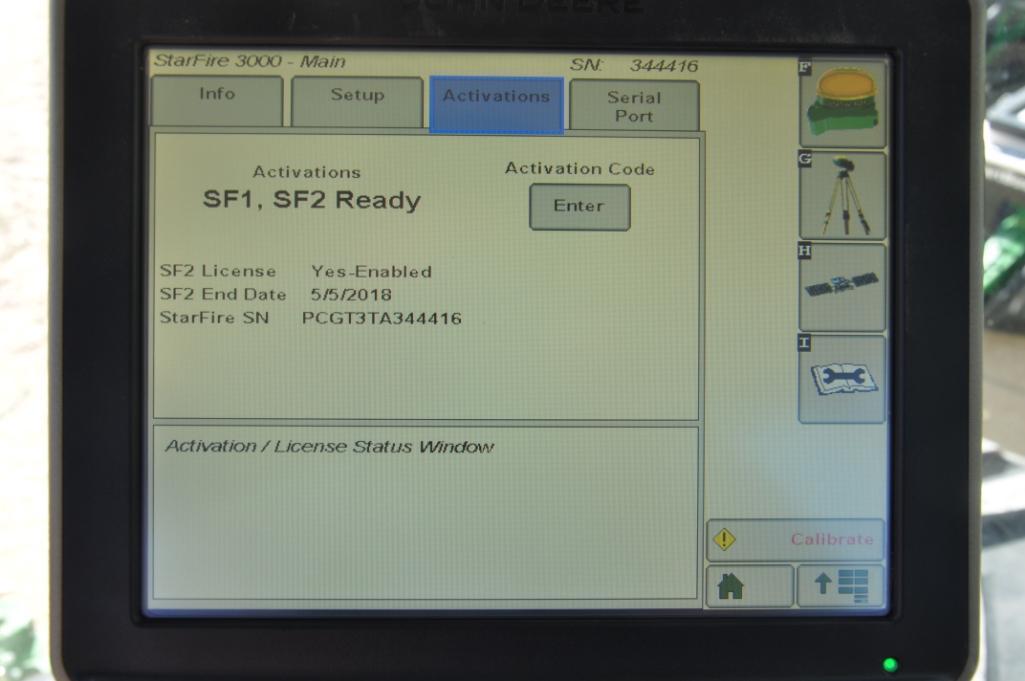
Task: Open the survey tripod softkey G
Action: [x=843, y=195]
